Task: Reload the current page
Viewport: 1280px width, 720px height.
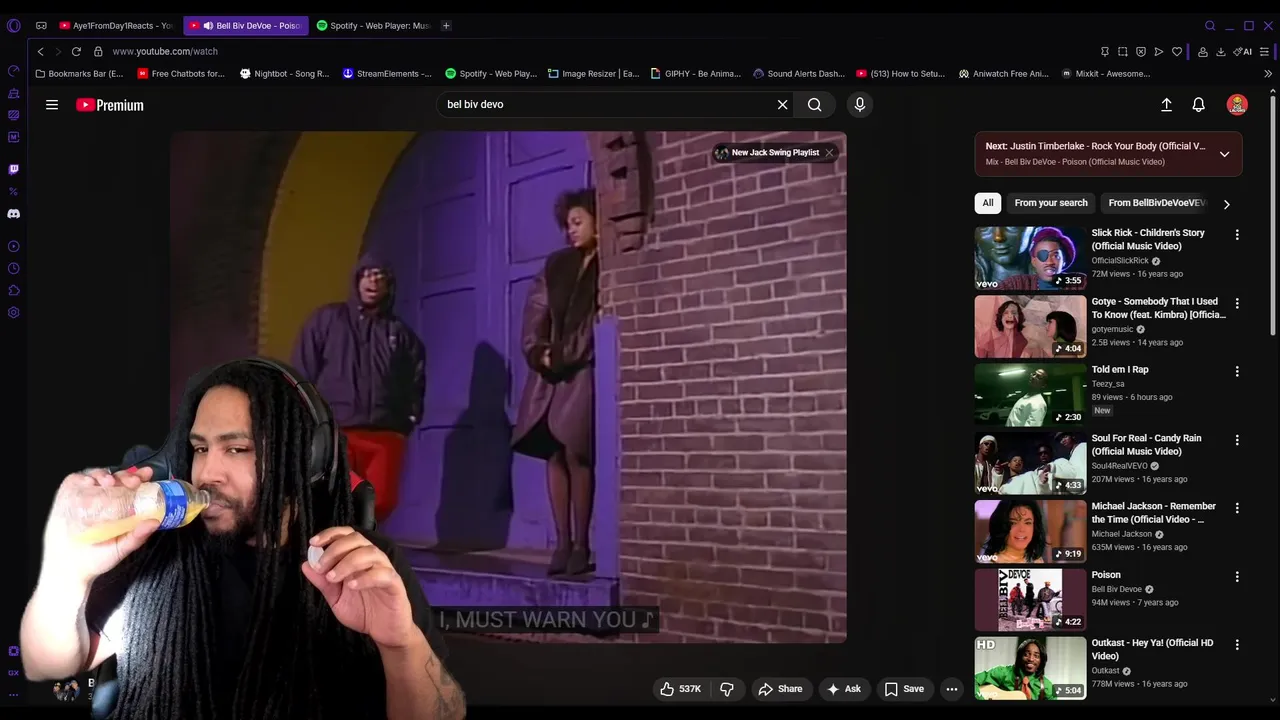Action: coord(76,51)
